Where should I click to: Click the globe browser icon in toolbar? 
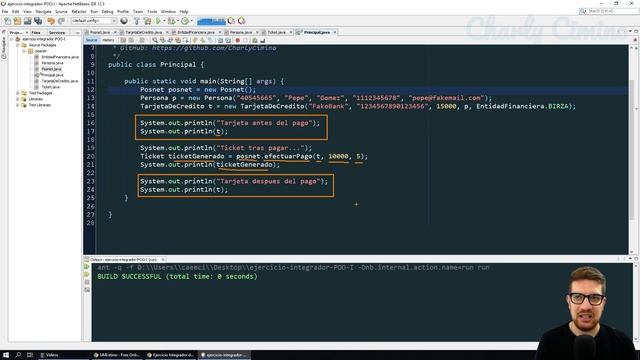point(124,21)
